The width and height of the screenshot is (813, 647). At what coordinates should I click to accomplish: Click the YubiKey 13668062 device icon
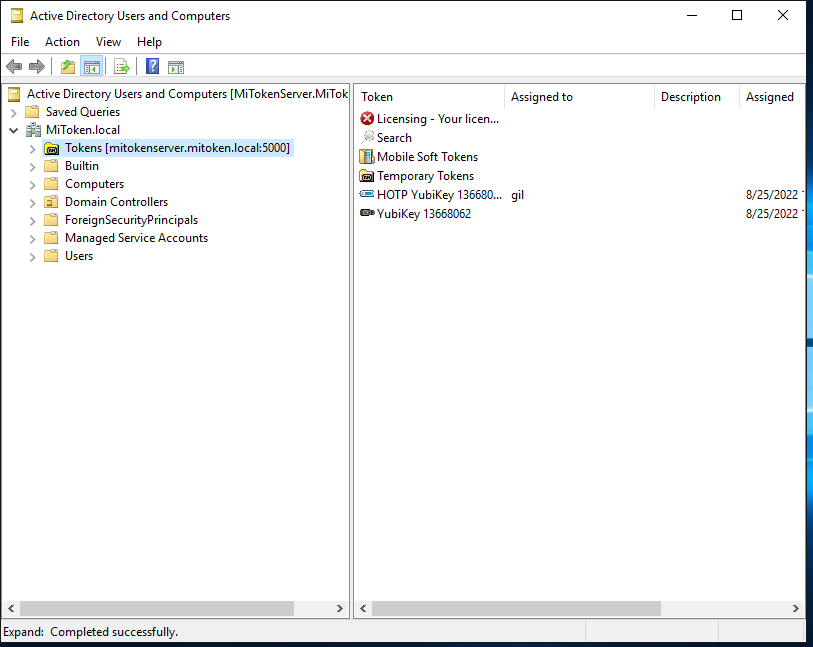tap(367, 213)
